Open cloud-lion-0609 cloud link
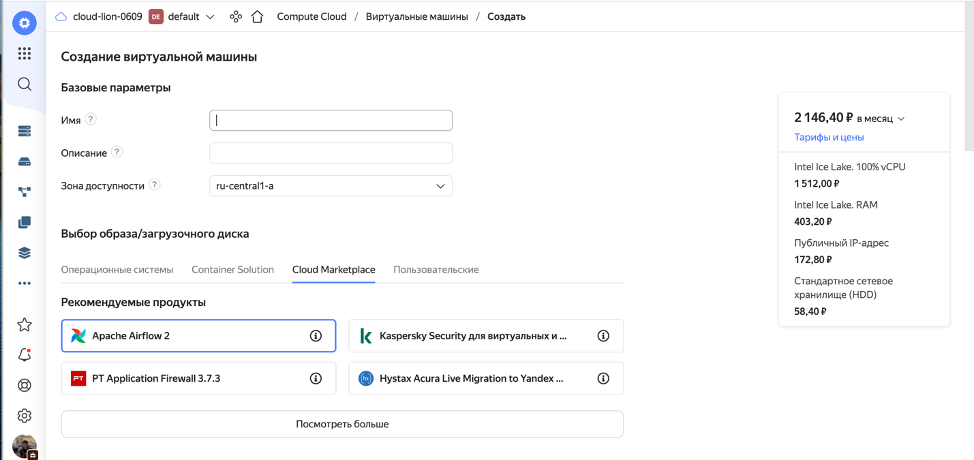This screenshot has width=974, height=460. (x=107, y=17)
